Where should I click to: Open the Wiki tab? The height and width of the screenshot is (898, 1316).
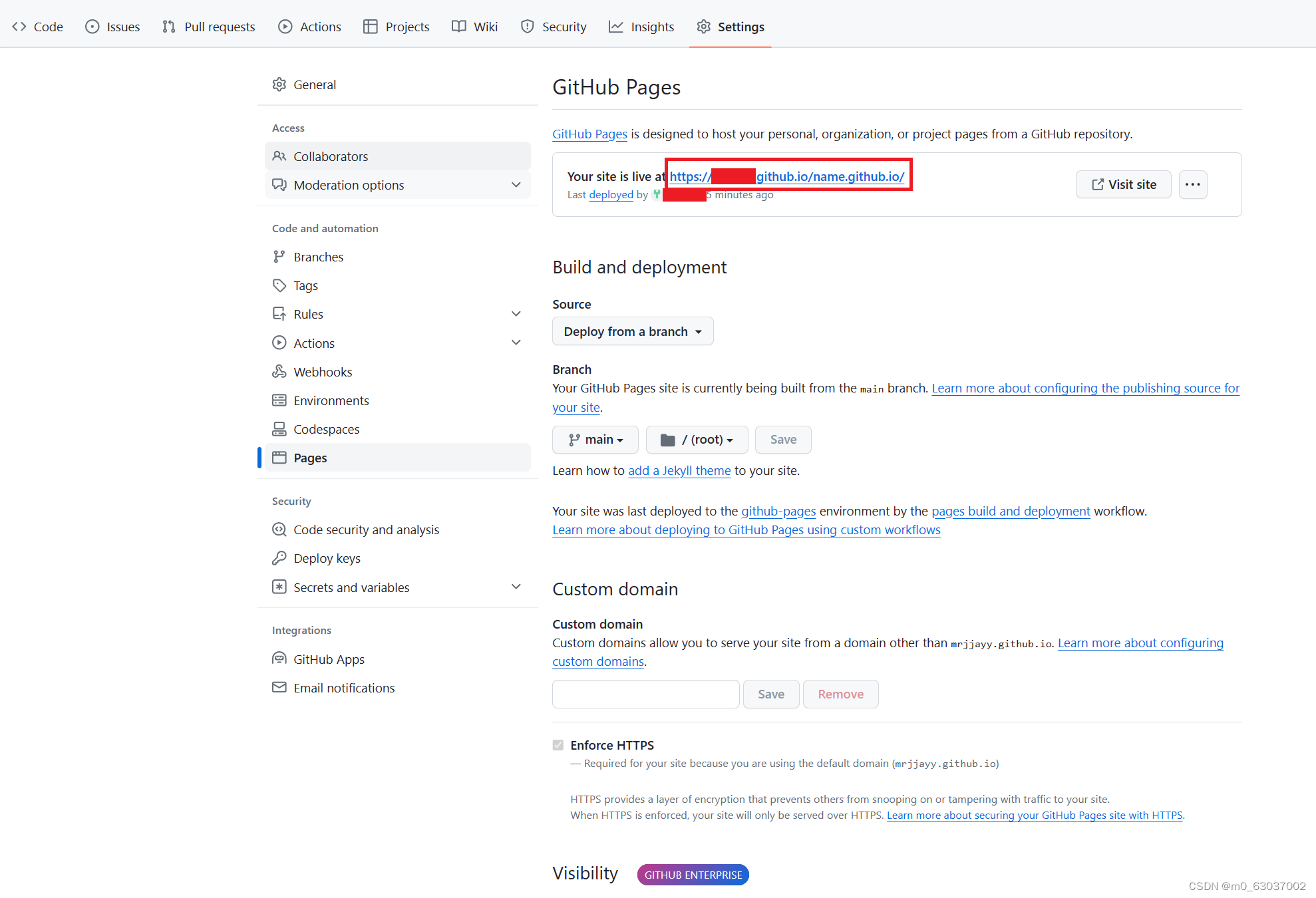click(474, 27)
